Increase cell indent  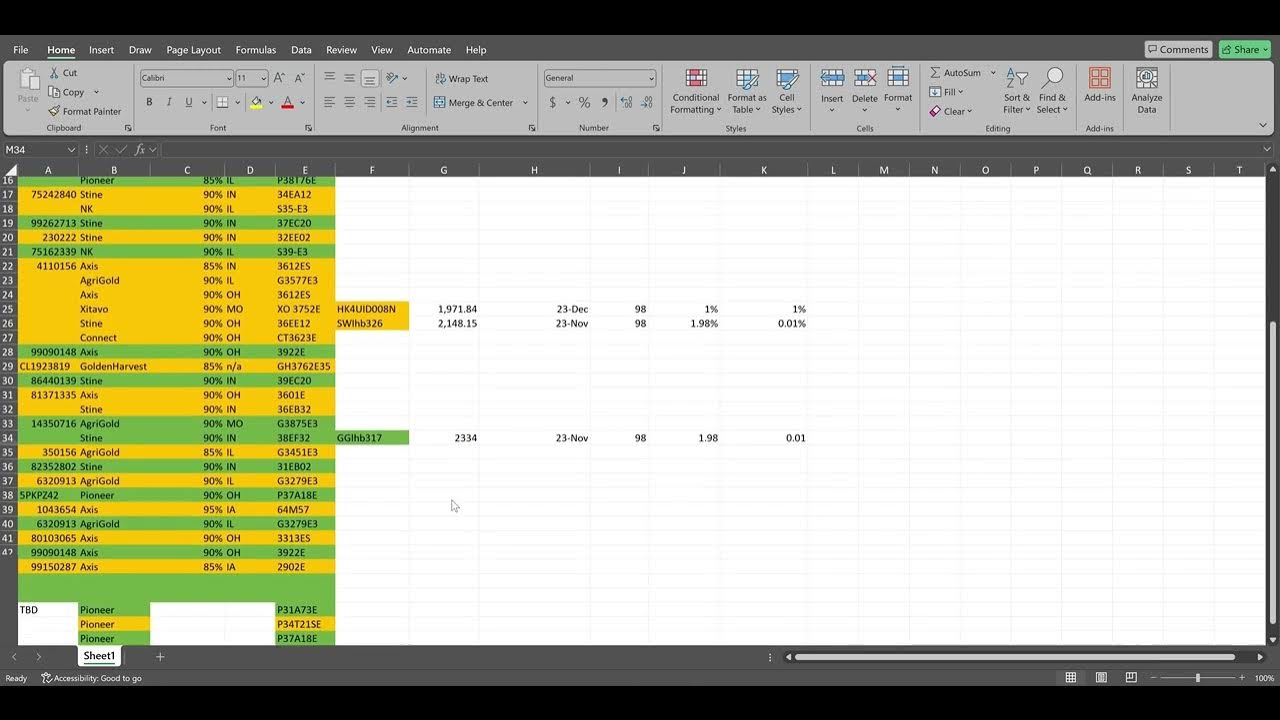point(411,102)
